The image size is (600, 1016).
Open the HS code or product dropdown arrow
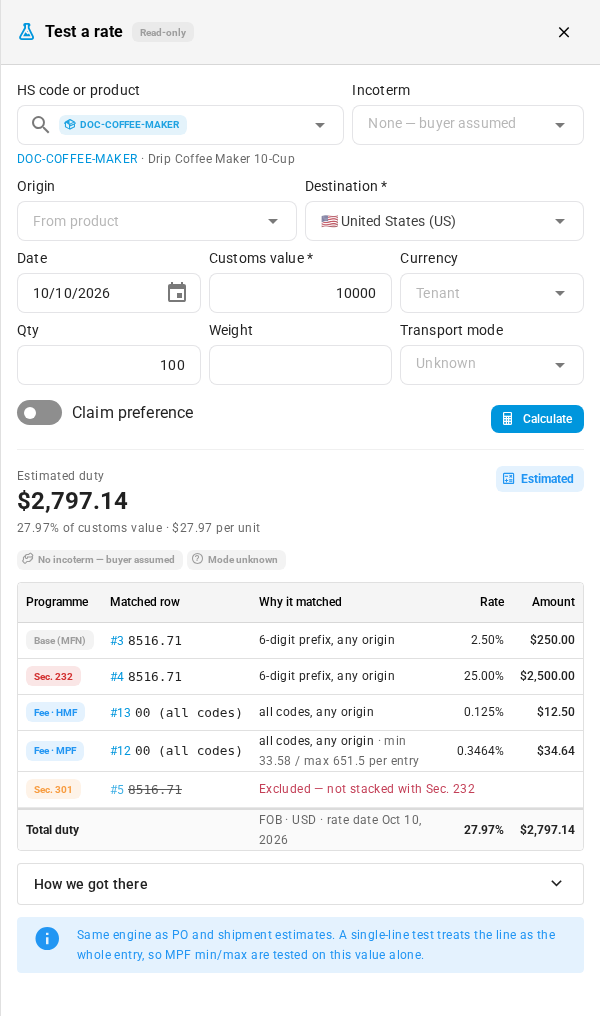tap(319, 125)
